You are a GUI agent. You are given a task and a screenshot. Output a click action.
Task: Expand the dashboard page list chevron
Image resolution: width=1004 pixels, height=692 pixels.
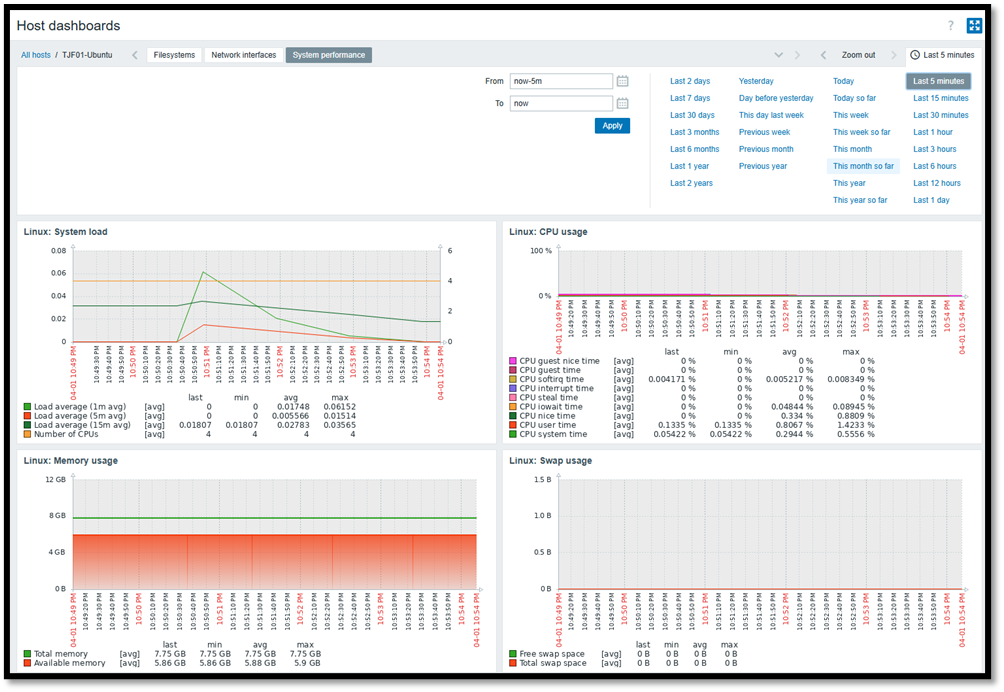point(779,55)
